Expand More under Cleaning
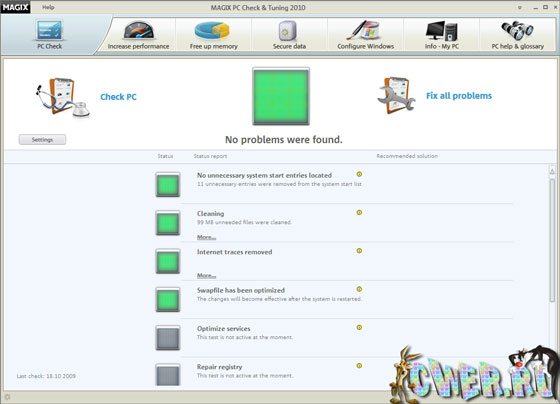 point(206,237)
